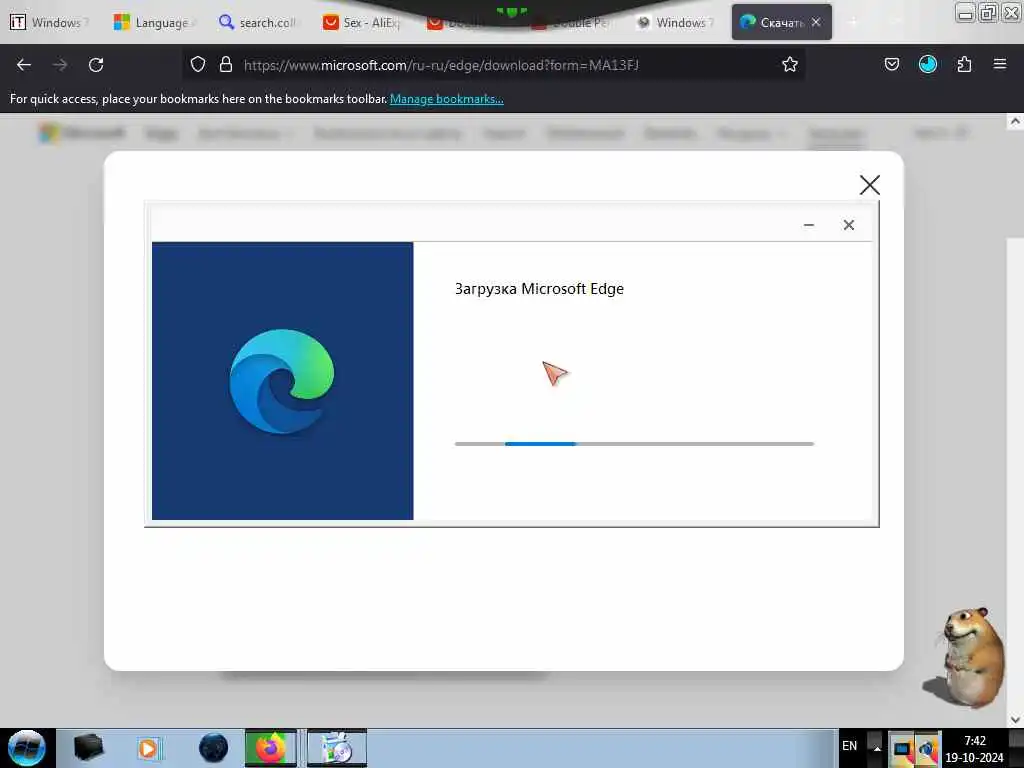
Task: Minimize the Edge installer dialog
Action: (808, 225)
